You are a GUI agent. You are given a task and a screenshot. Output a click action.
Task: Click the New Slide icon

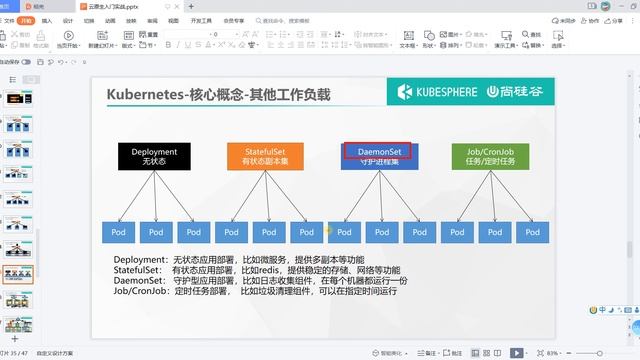(102, 36)
